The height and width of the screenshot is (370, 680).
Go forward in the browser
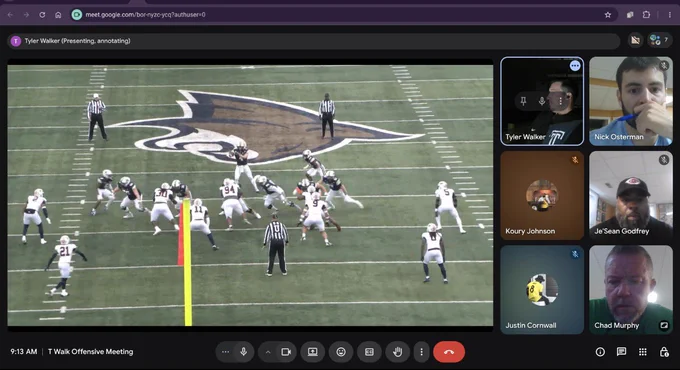26,15
